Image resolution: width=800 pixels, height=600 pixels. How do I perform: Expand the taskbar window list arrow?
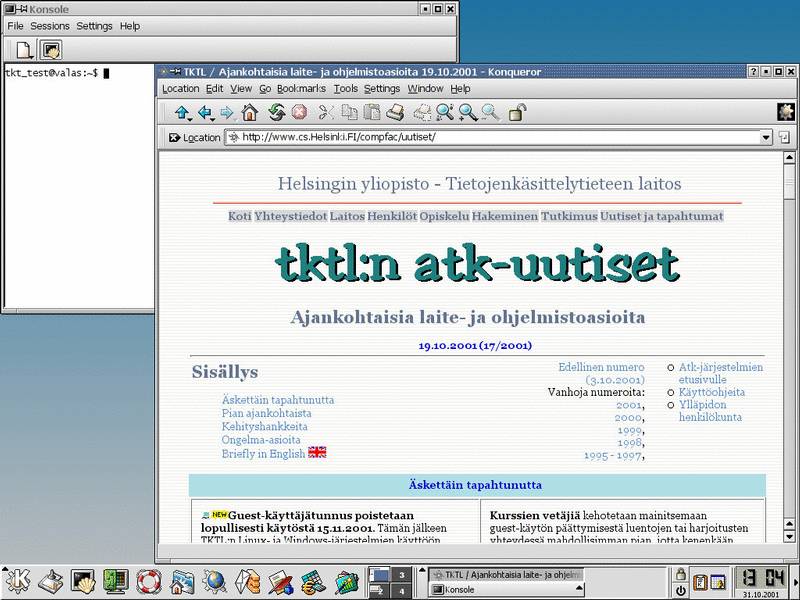[422, 571]
